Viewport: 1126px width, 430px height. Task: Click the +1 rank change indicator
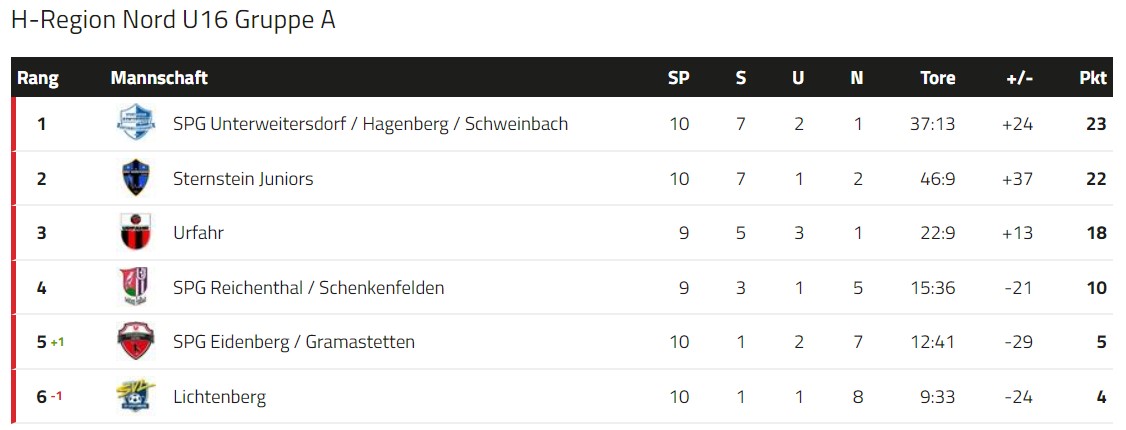tap(57, 342)
